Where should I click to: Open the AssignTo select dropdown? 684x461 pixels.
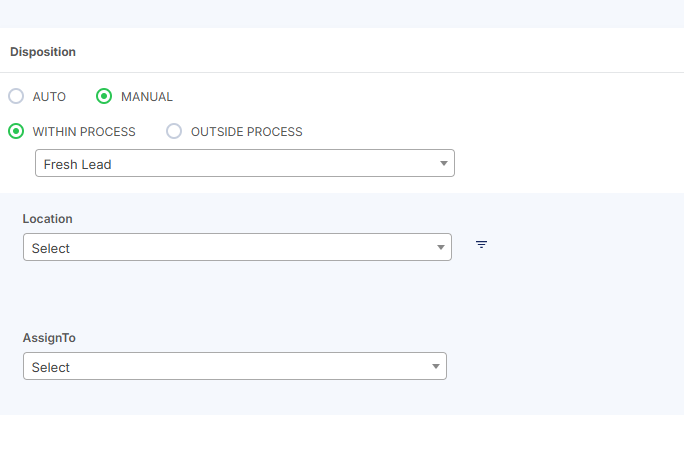pyautogui.click(x=234, y=367)
